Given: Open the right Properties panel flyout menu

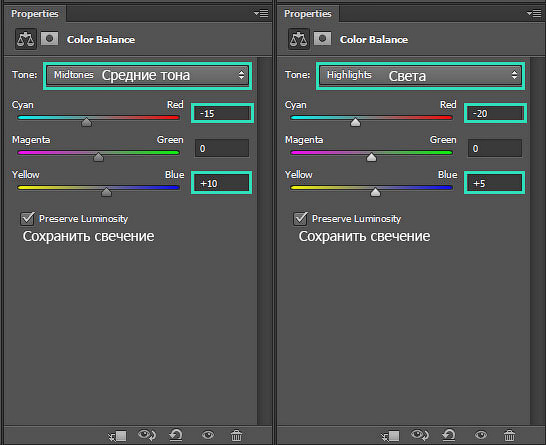Looking at the screenshot, I should click(534, 14).
